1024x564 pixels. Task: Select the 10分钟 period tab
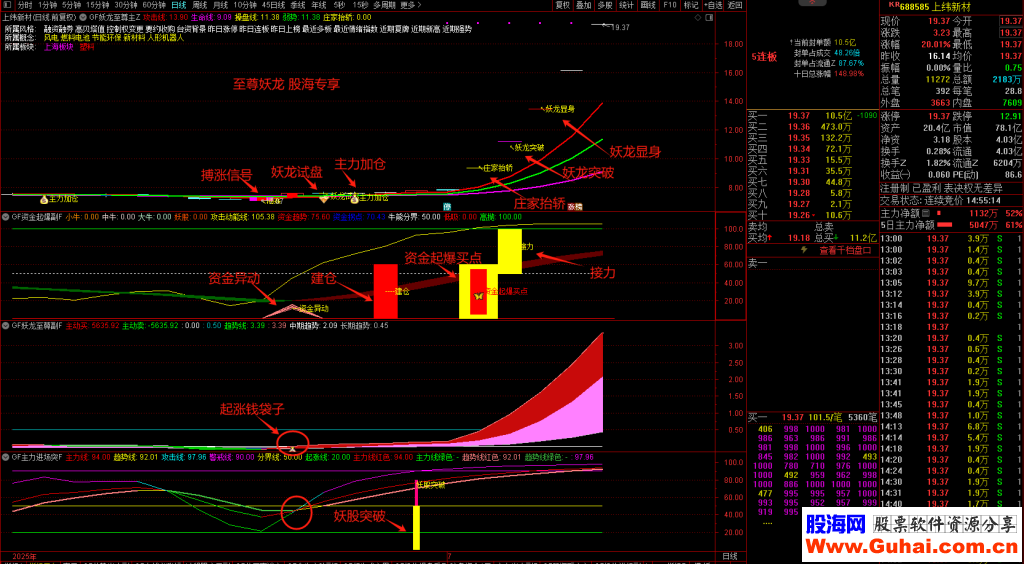pyautogui.click(x=244, y=5)
